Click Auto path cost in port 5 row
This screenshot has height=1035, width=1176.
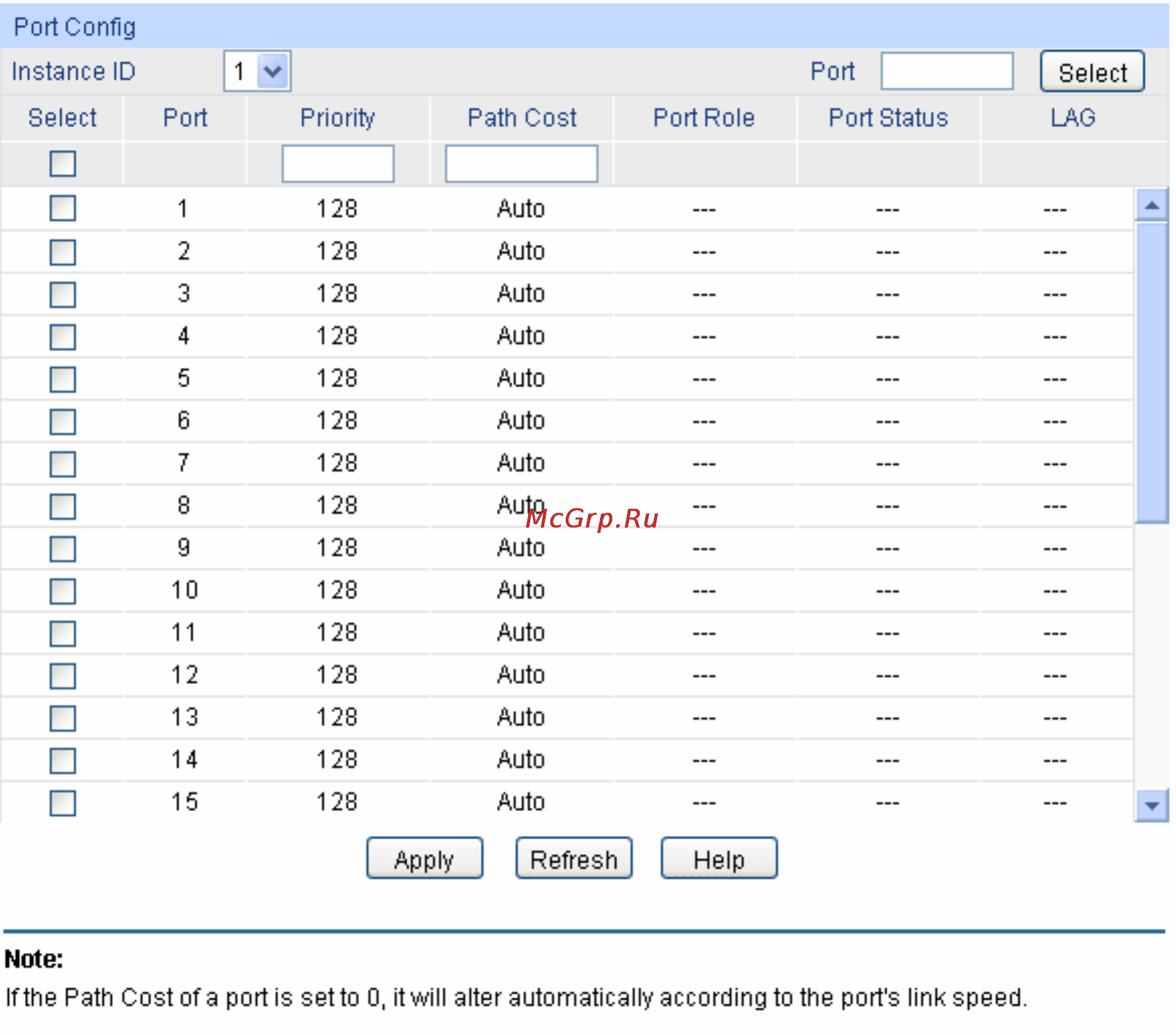click(x=521, y=378)
